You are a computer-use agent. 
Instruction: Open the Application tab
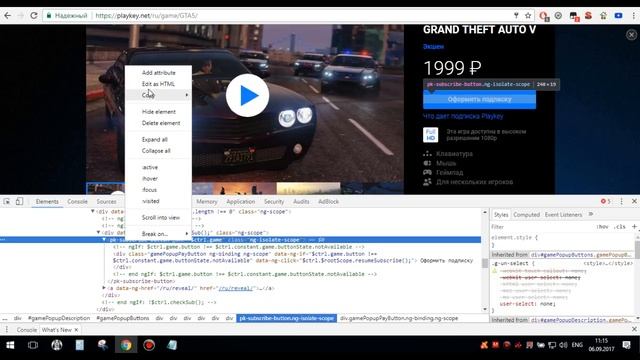240,202
